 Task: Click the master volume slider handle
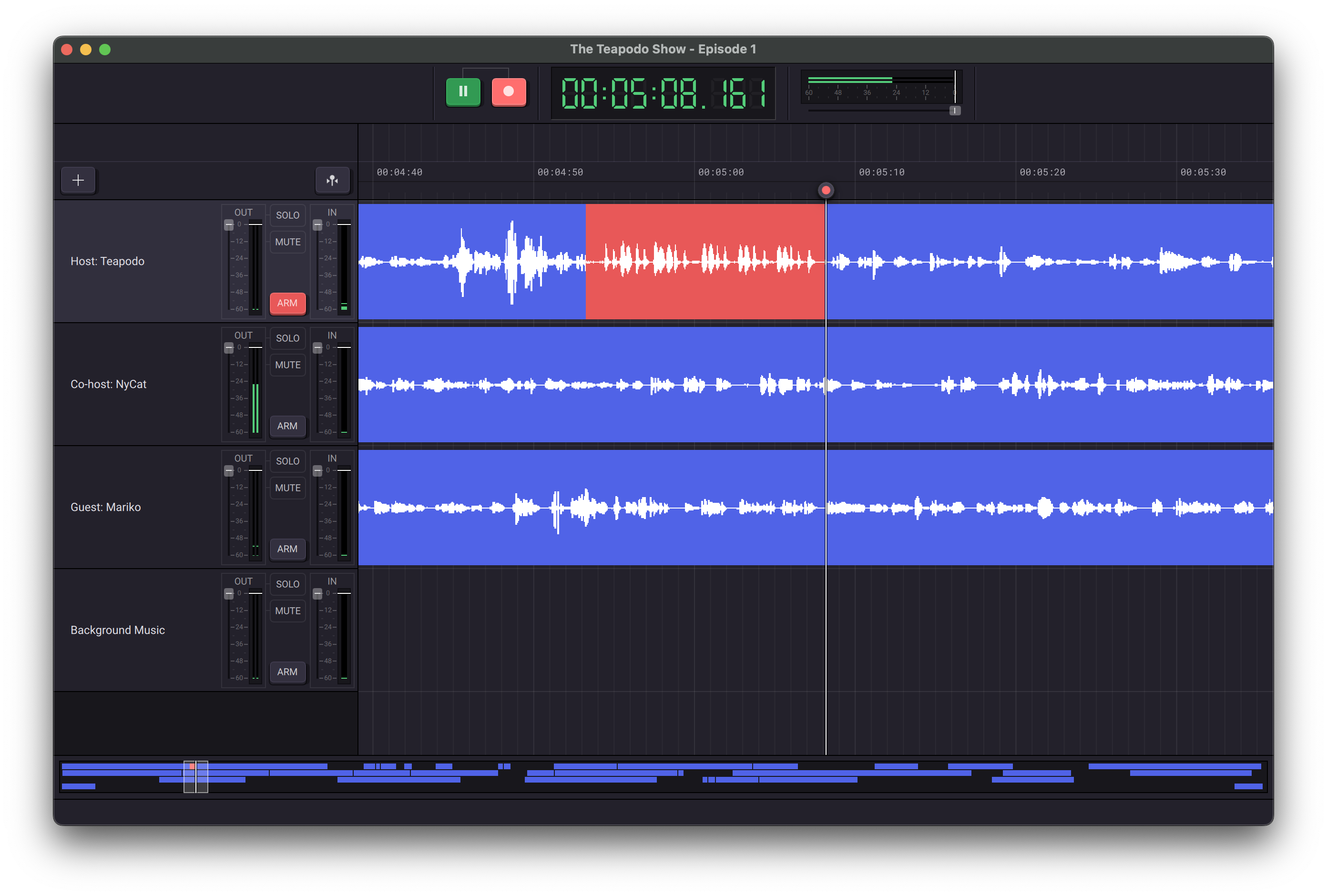point(955,111)
